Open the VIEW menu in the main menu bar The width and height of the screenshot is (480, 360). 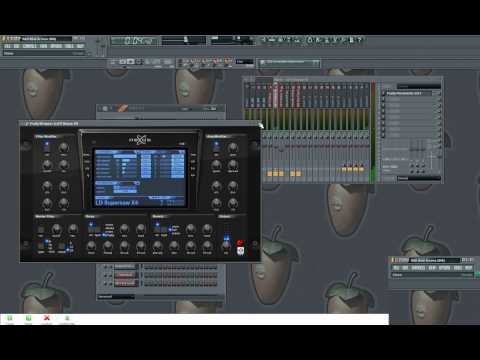tap(43, 46)
